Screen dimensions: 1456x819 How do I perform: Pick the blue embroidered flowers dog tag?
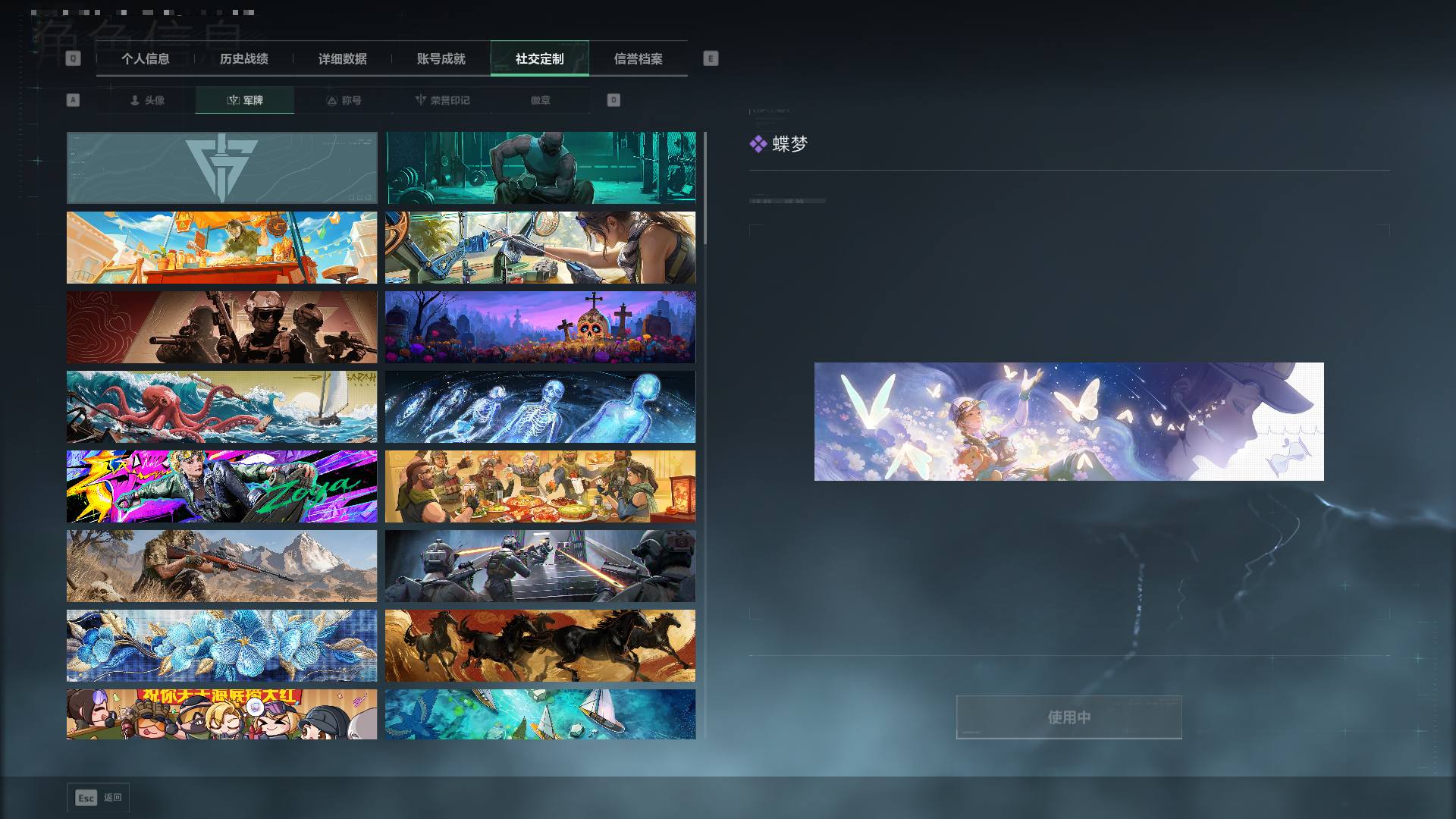pyautogui.click(x=221, y=646)
